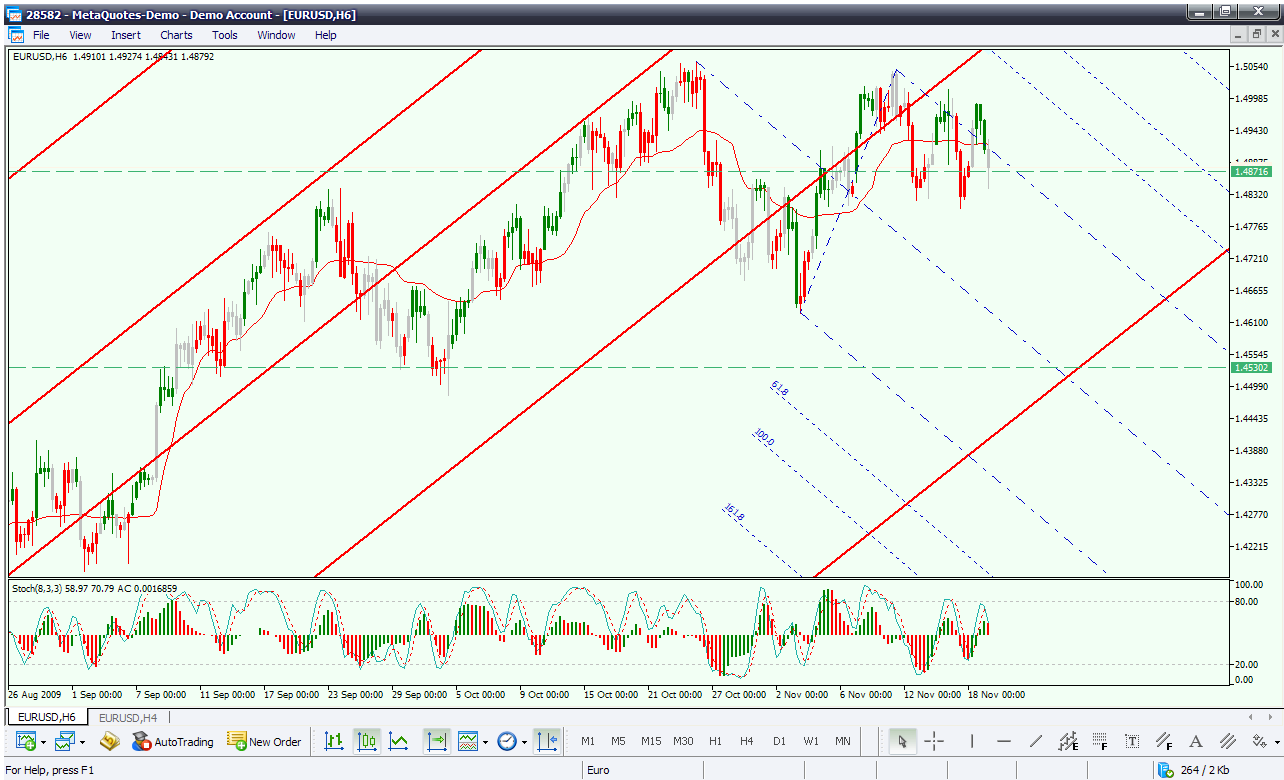1284x780 pixels.
Task: Switch chart to bar chart view
Action: click(x=334, y=741)
